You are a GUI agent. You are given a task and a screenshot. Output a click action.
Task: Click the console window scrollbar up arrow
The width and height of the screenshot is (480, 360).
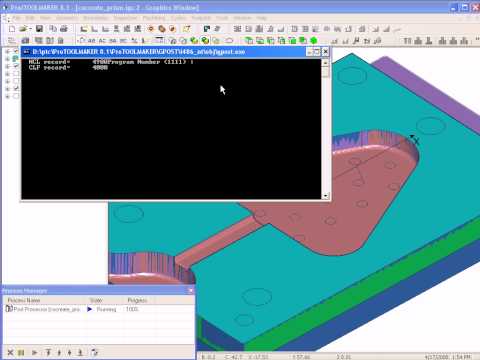click(x=326, y=62)
